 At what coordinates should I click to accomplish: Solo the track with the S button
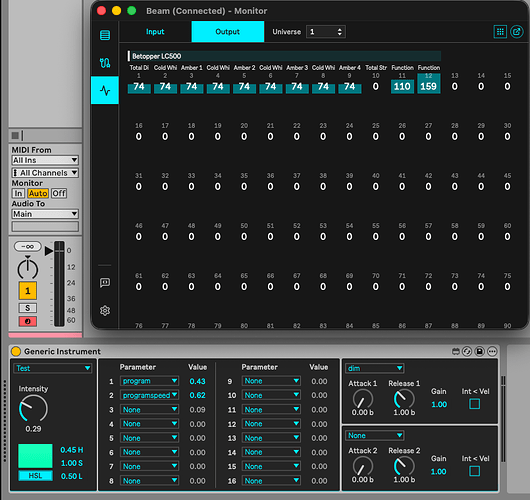click(28, 308)
